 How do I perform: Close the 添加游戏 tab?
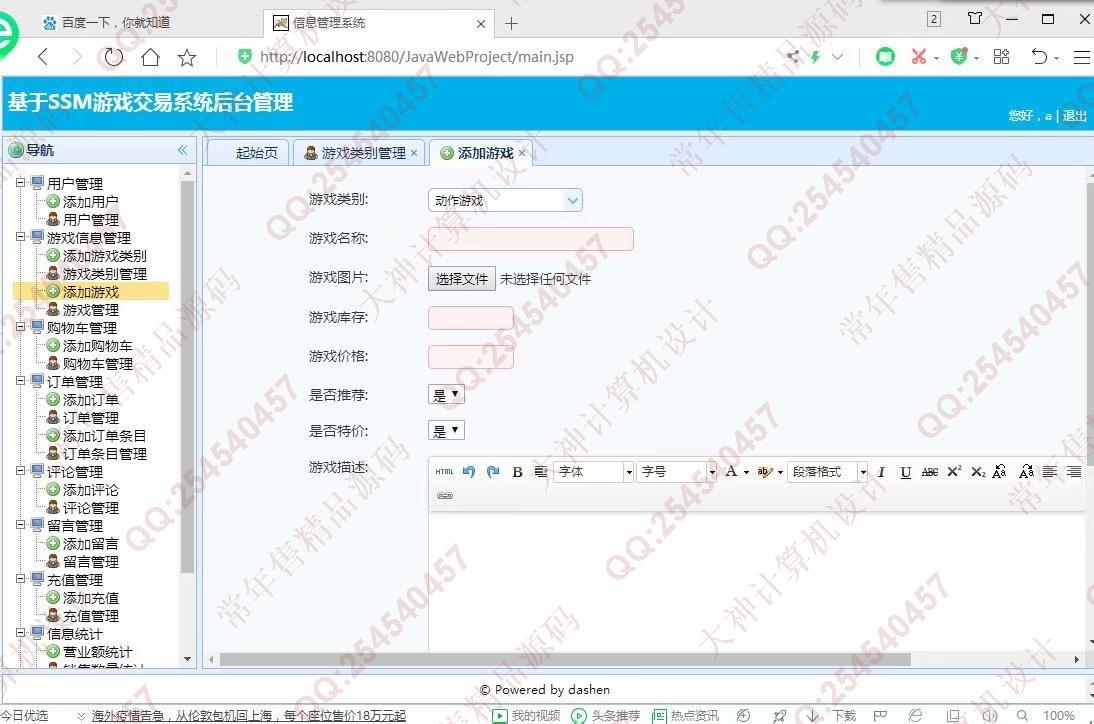(522, 153)
